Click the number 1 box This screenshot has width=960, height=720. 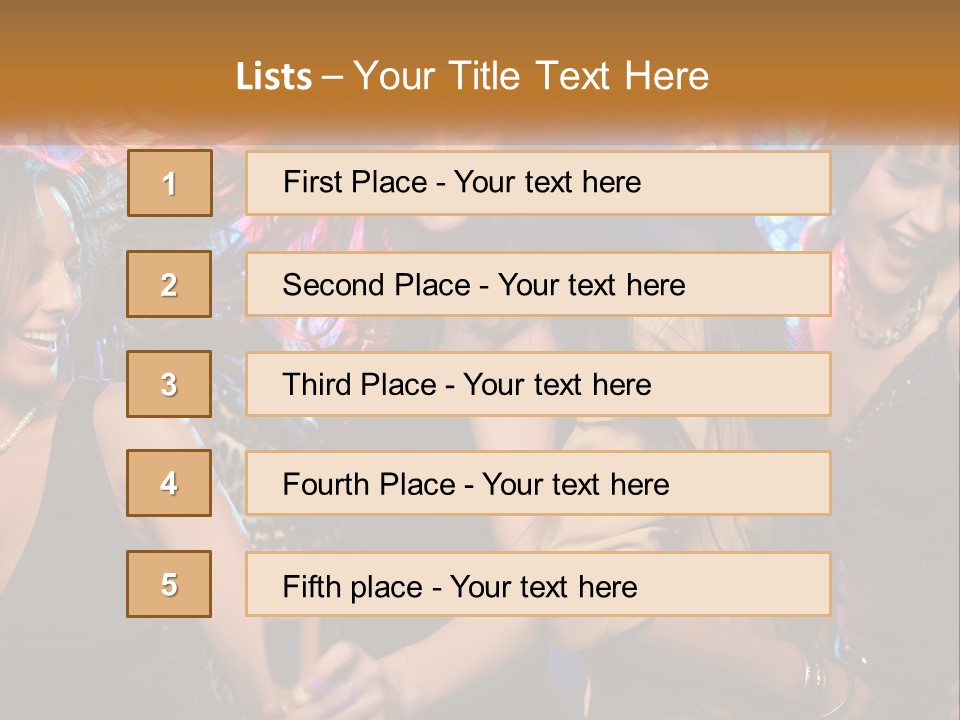[170, 183]
